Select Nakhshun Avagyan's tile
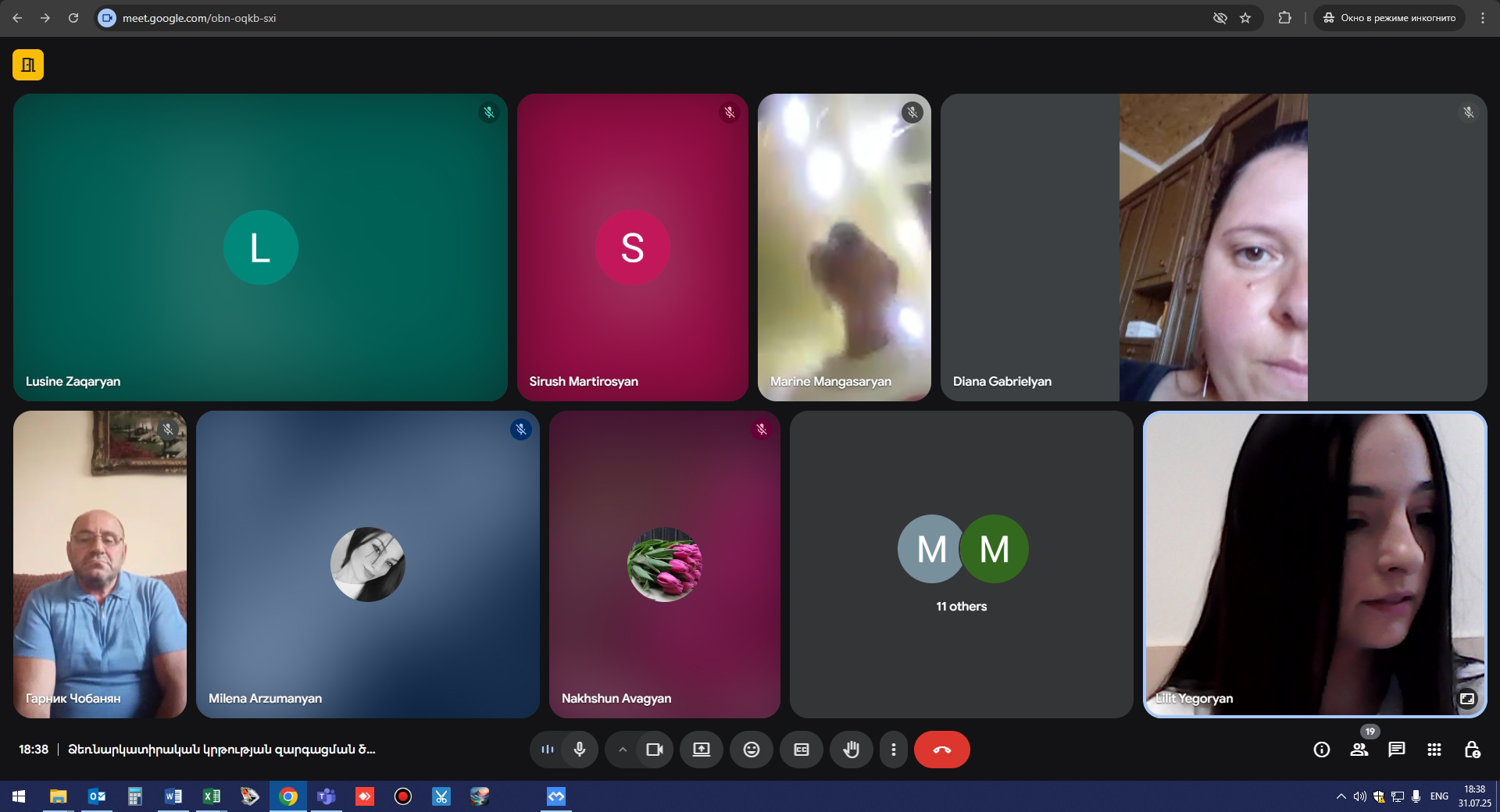This screenshot has height=812, width=1500. tap(665, 564)
